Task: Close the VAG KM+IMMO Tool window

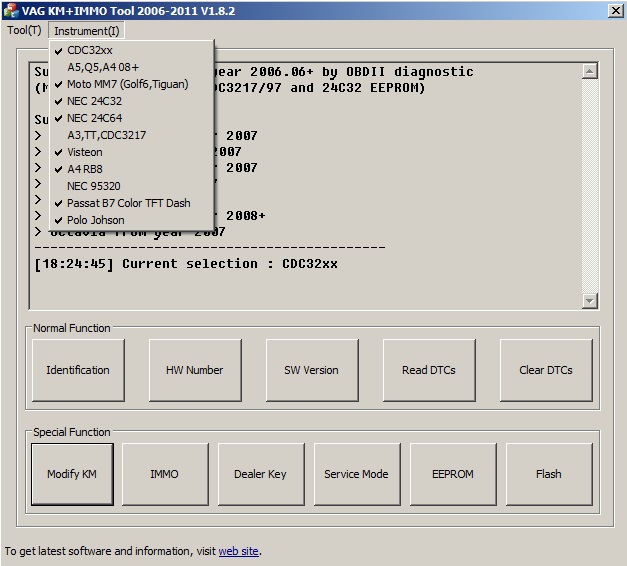Action: point(615,11)
